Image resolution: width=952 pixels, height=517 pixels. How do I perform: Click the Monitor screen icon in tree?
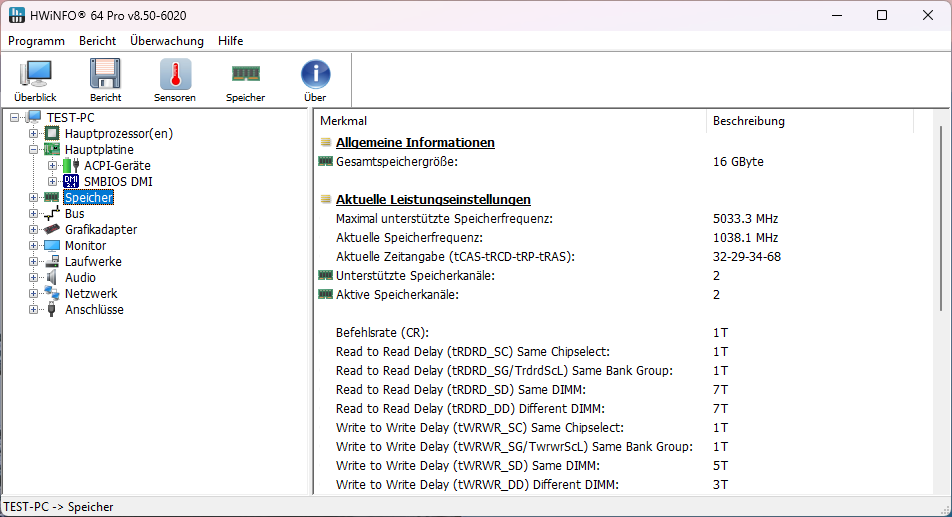coord(52,245)
